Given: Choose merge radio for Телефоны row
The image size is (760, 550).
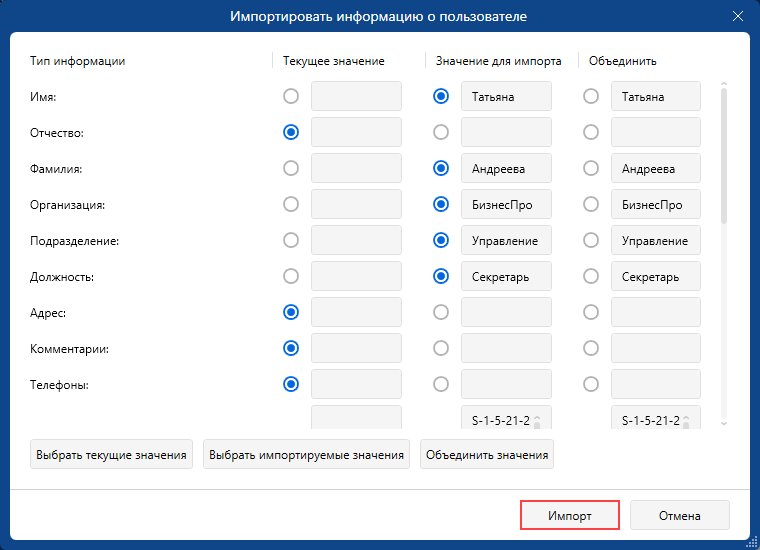Looking at the screenshot, I should pyautogui.click(x=591, y=384).
